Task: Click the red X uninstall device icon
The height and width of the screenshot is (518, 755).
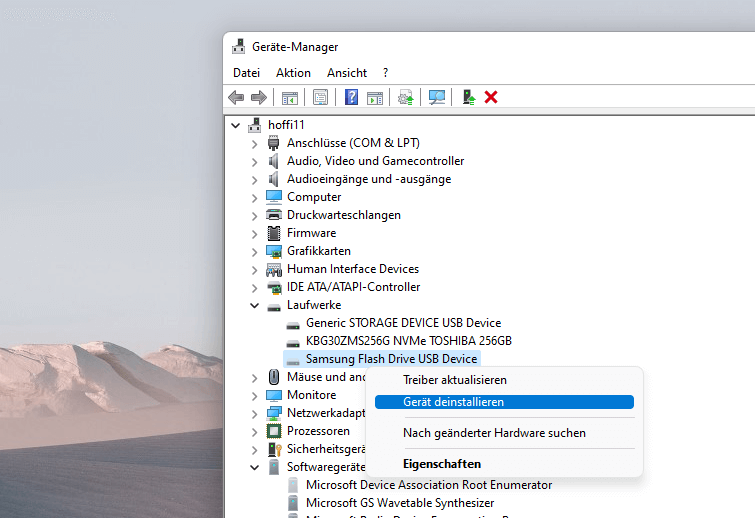Action: point(491,97)
